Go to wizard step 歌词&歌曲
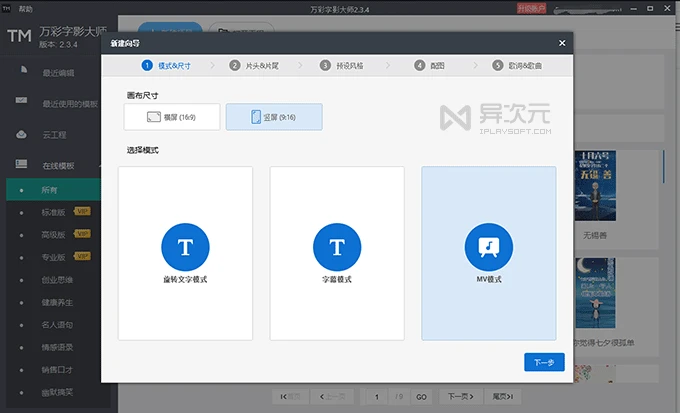Viewport: 680px width, 413px height. 517,66
